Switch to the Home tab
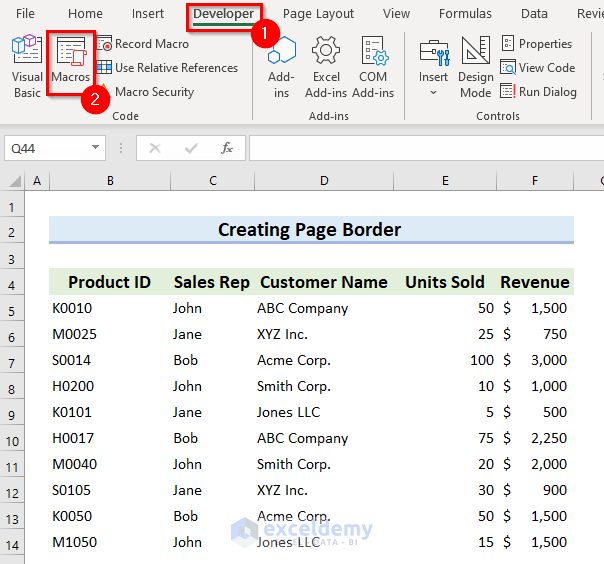Screen dimensions: 604x564 (85, 14)
